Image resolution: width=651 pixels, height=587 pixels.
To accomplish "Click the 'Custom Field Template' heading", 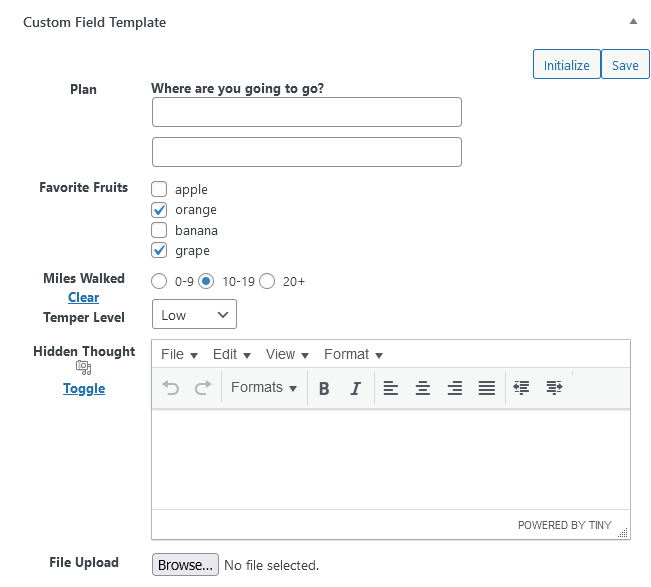I will [x=94, y=22].
